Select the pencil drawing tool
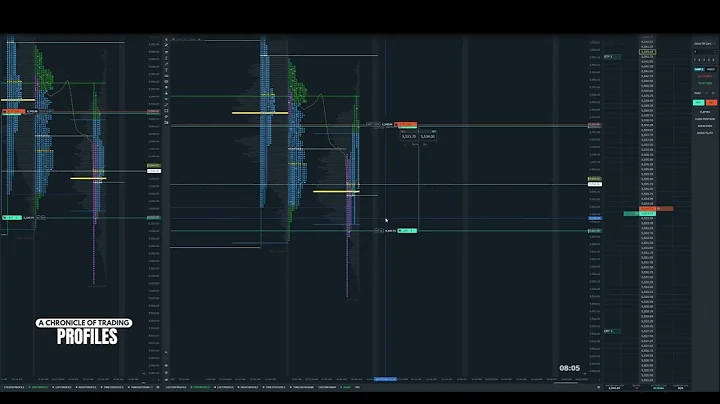This screenshot has height=404, width=720. coord(166,45)
